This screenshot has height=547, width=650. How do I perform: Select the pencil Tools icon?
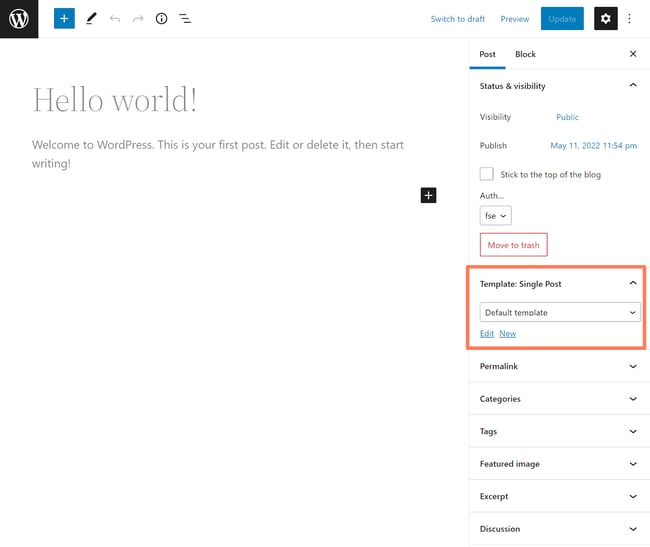91,19
